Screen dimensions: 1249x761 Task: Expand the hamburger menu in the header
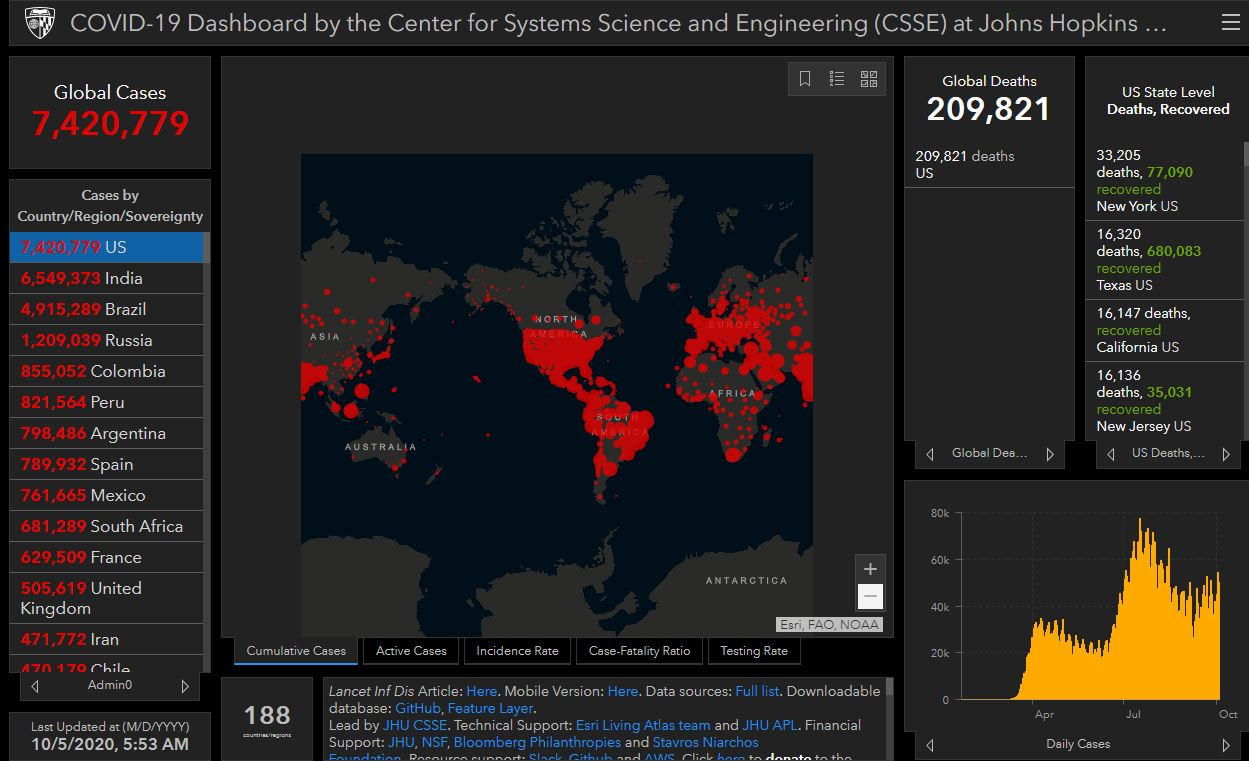(1229, 22)
